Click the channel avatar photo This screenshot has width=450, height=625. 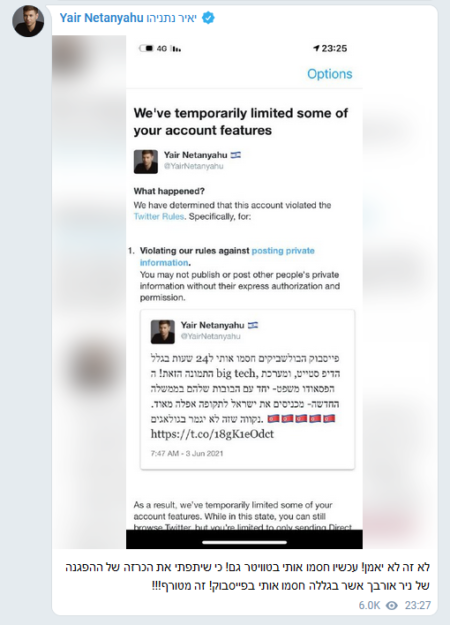coord(28,21)
